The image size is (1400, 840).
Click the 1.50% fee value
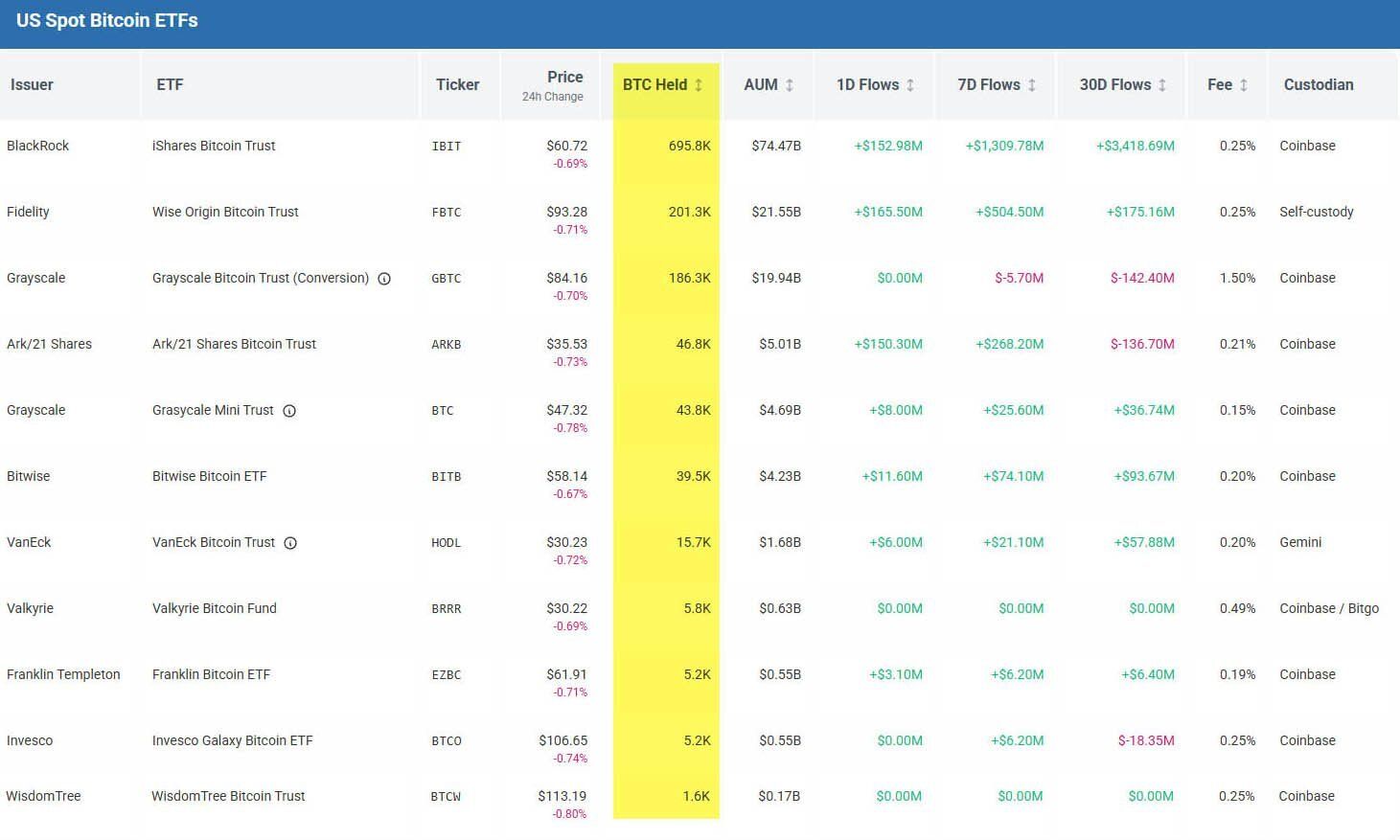pyautogui.click(x=1237, y=278)
